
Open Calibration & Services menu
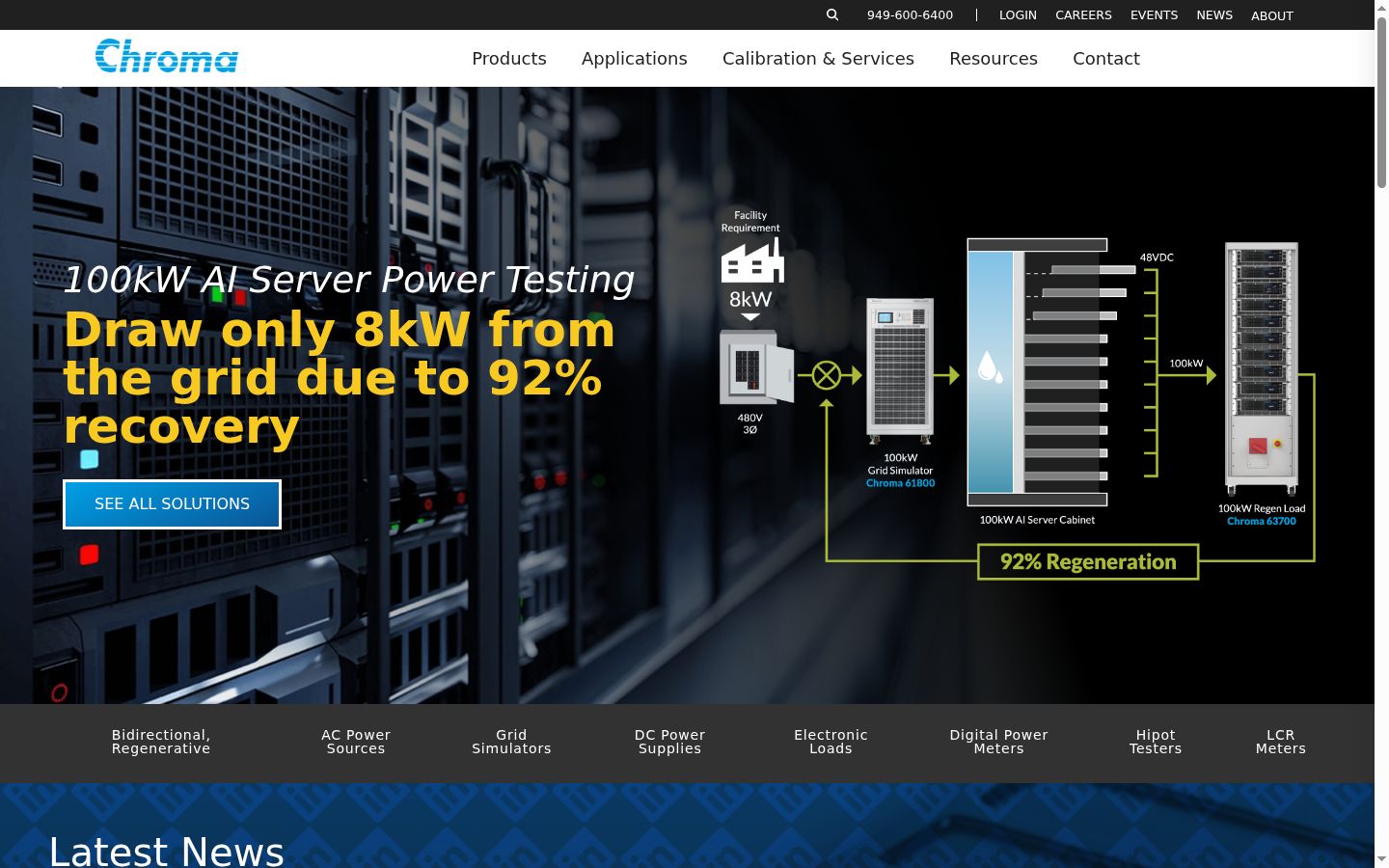[818, 58]
